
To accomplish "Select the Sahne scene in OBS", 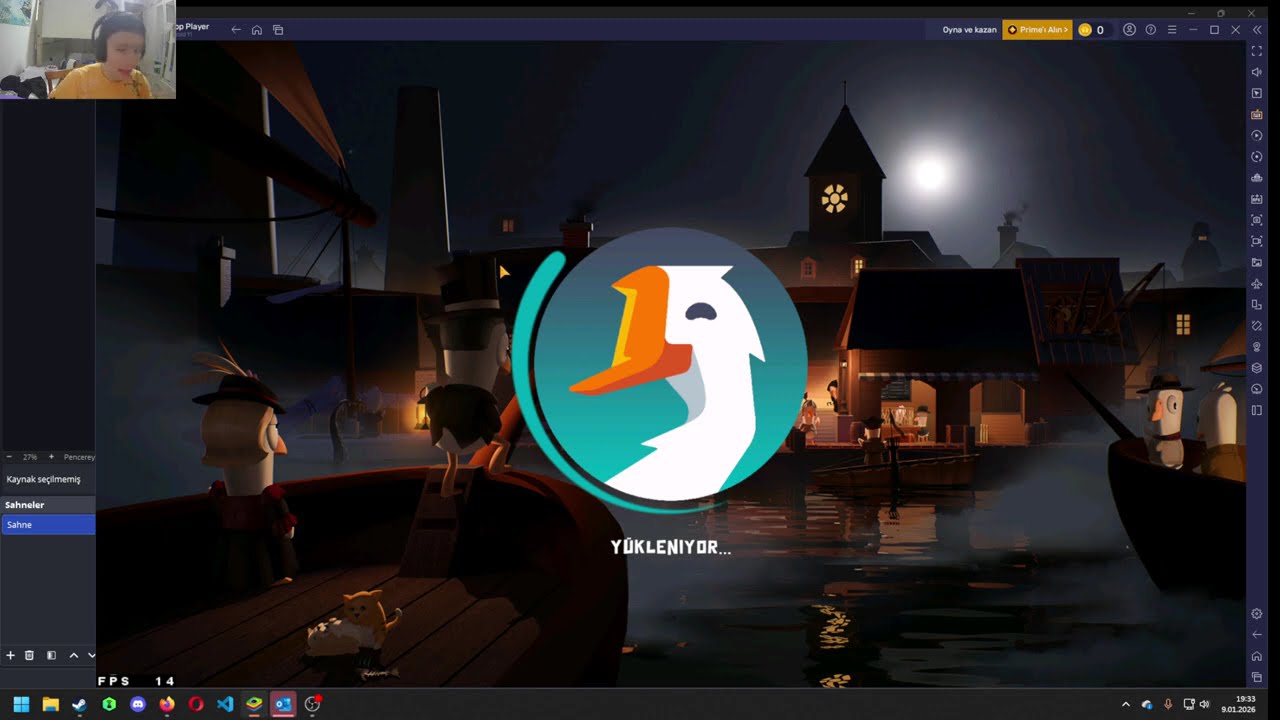I will point(48,524).
